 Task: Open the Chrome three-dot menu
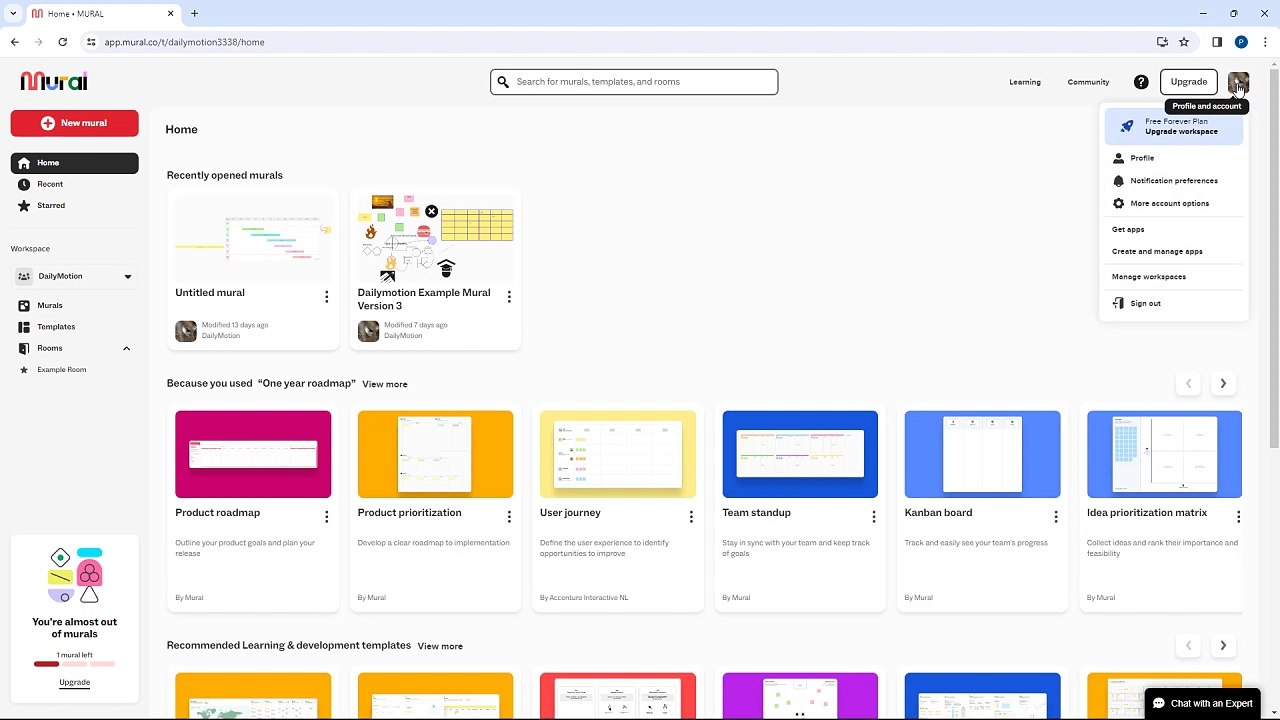(x=1265, y=42)
